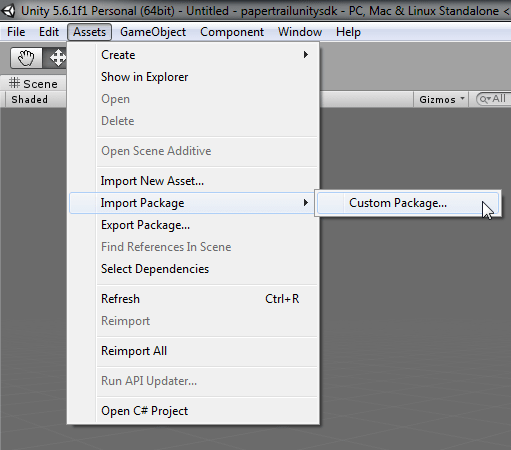Viewport: 511px width, 450px height.
Task: Open the GameObject menu
Action: click(x=153, y=32)
